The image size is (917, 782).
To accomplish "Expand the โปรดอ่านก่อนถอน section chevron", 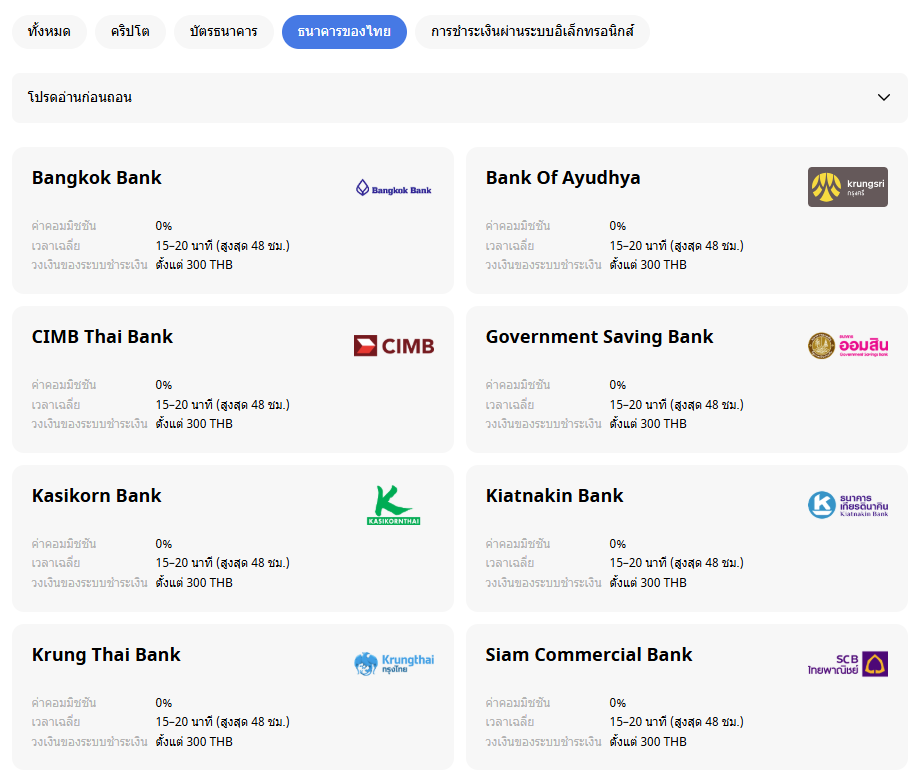I will tap(883, 98).
